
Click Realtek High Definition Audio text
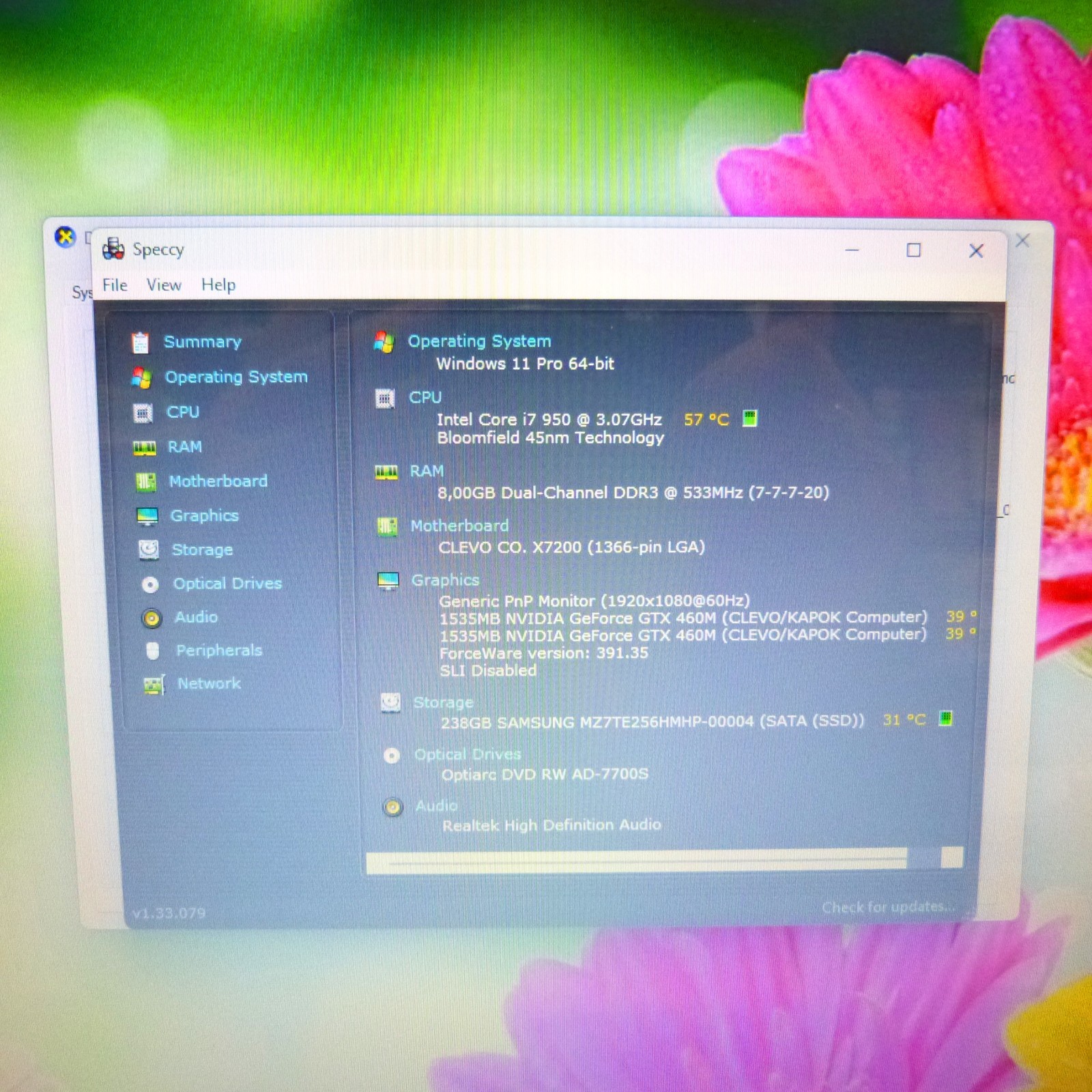pyautogui.click(x=551, y=825)
